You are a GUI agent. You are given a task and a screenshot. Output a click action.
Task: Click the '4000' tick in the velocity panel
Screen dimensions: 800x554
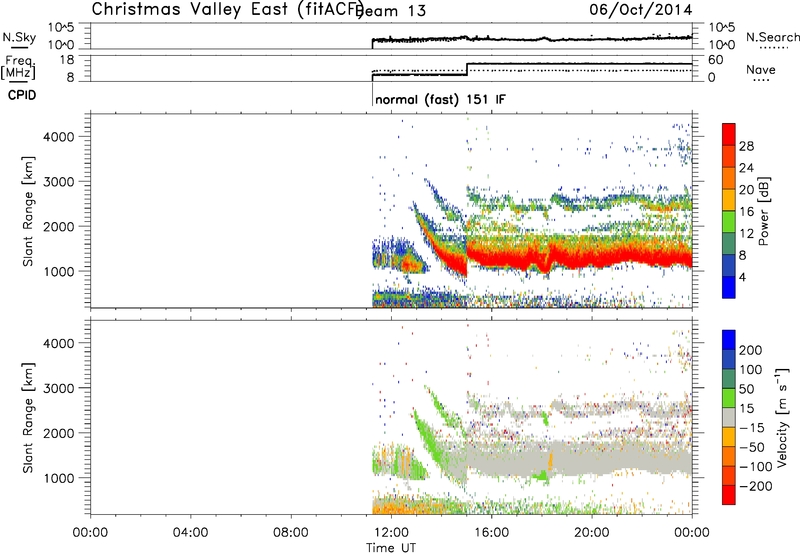pyautogui.click(x=59, y=343)
